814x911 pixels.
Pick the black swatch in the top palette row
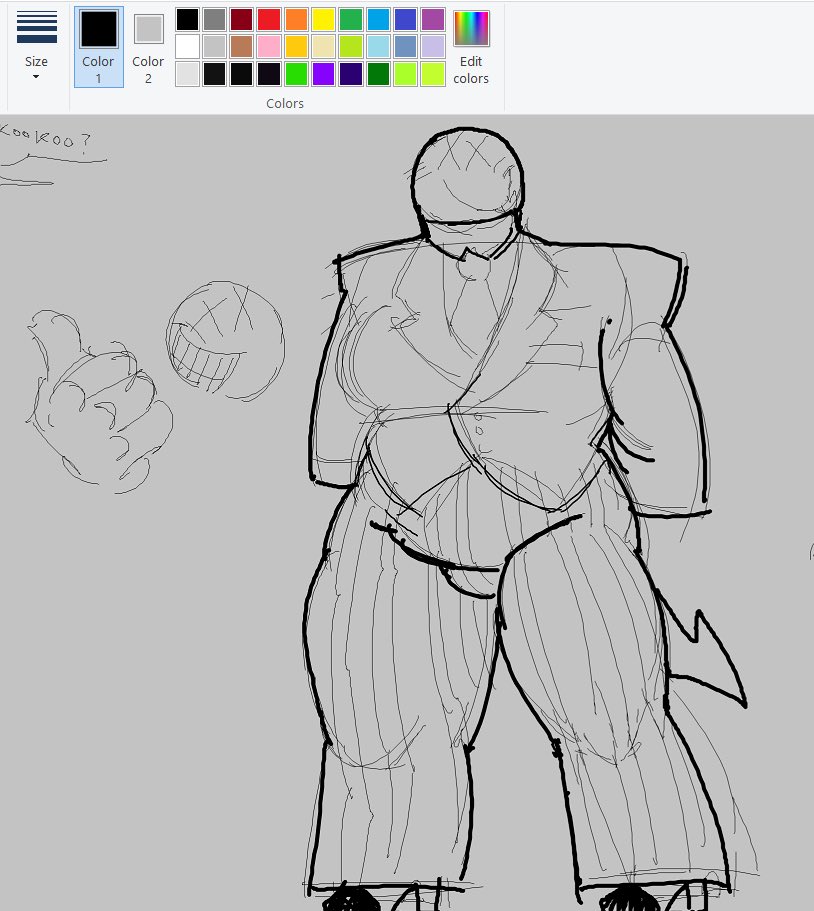coord(187,19)
